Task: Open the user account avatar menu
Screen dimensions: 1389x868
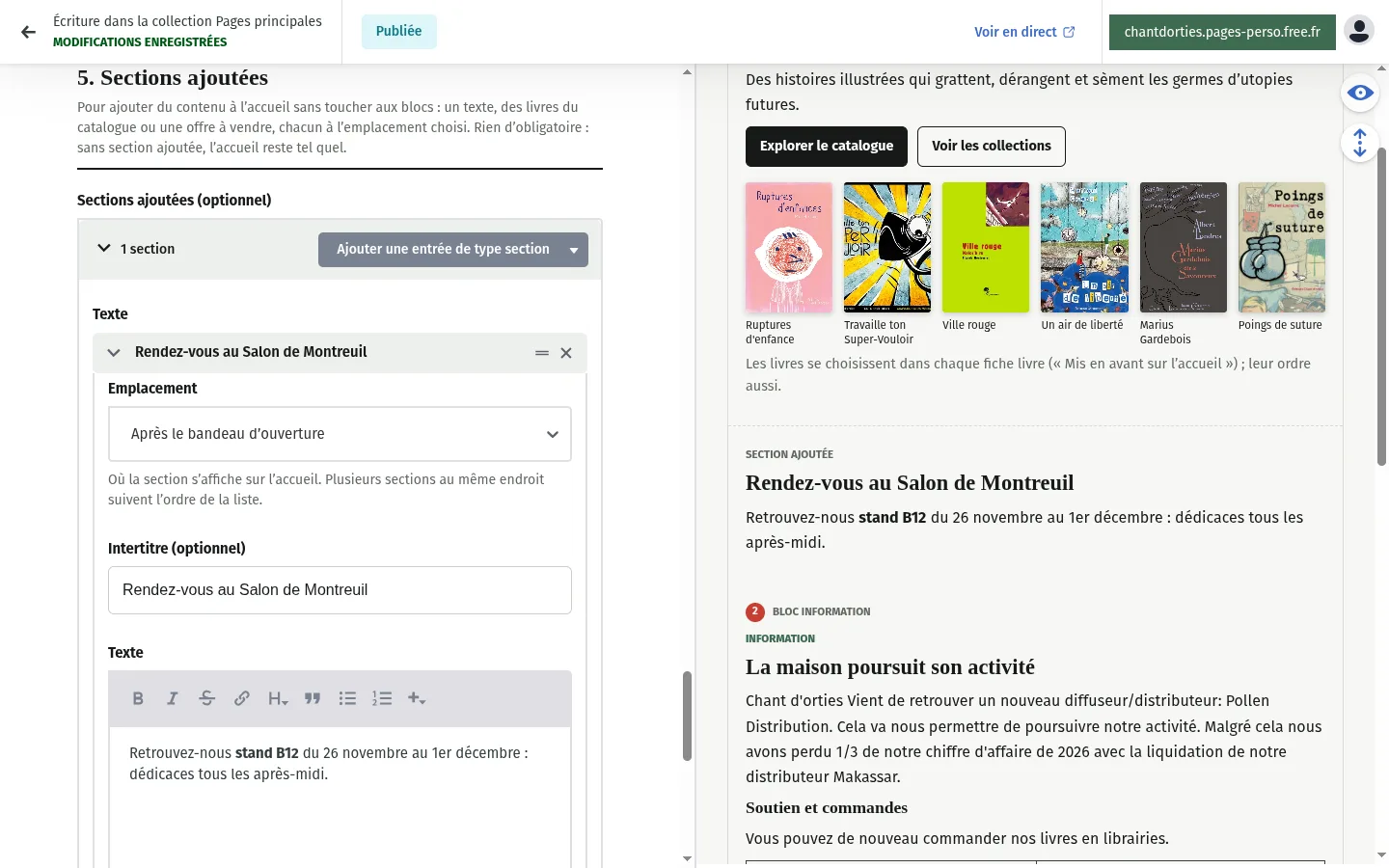Action: tap(1359, 31)
